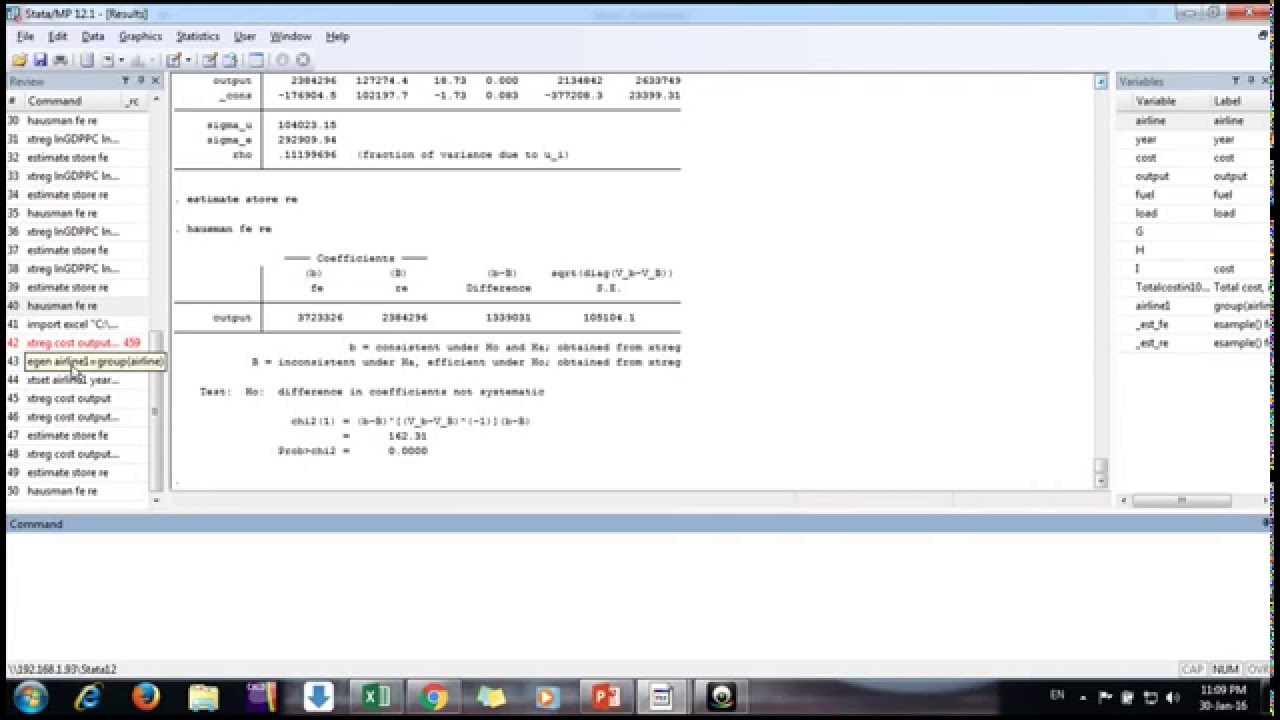Open the Help menu
The width and height of the screenshot is (1280, 720).
(338, 36)
